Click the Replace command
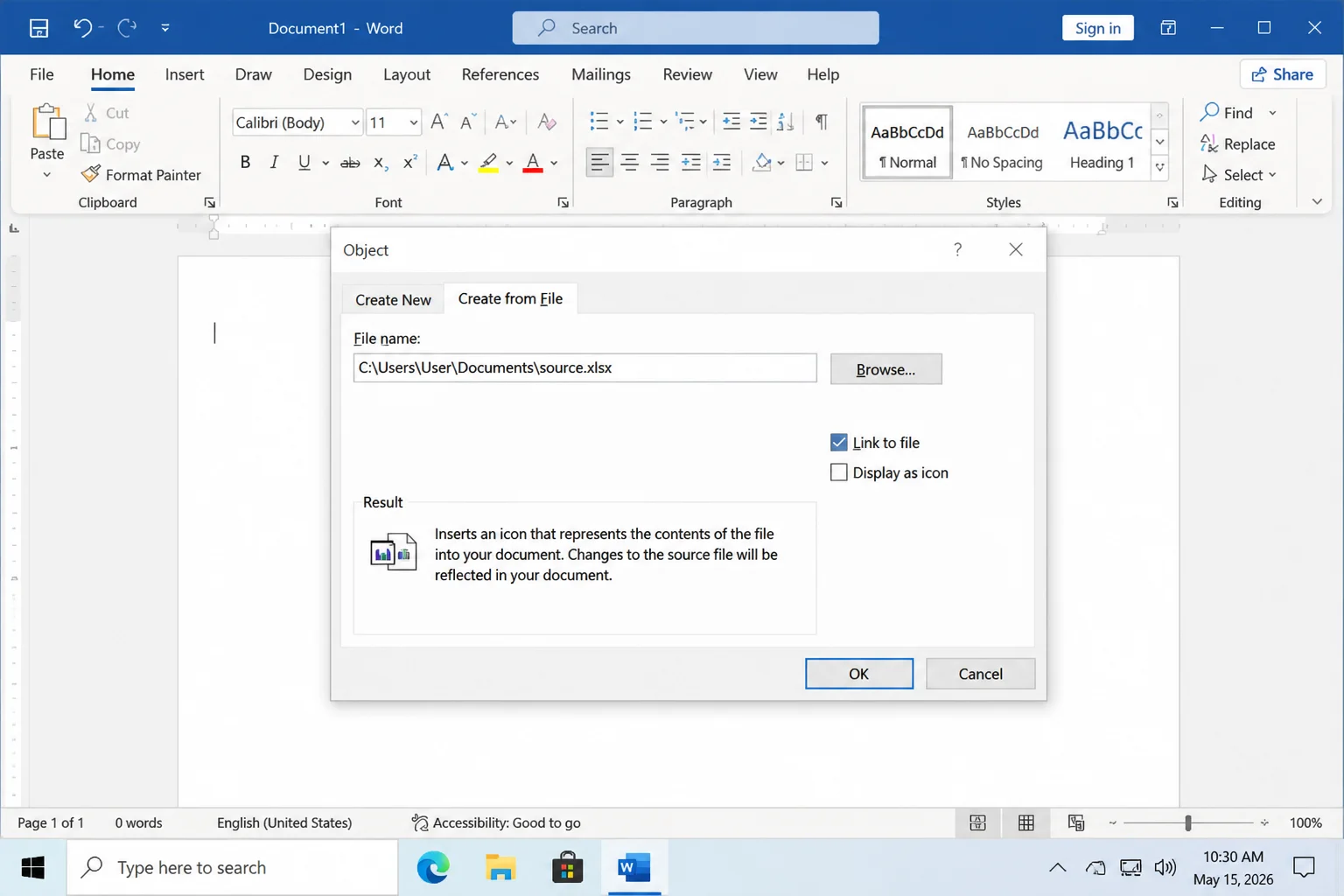 click(x=1237, y=144)
